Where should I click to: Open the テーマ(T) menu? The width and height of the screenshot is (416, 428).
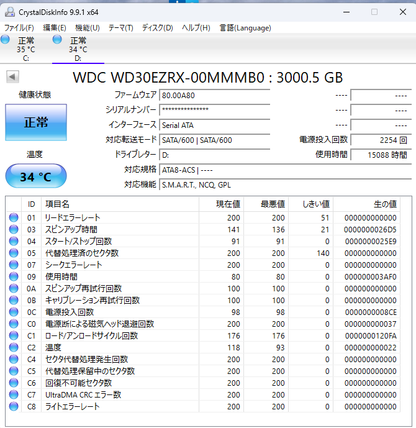(121, 28)
